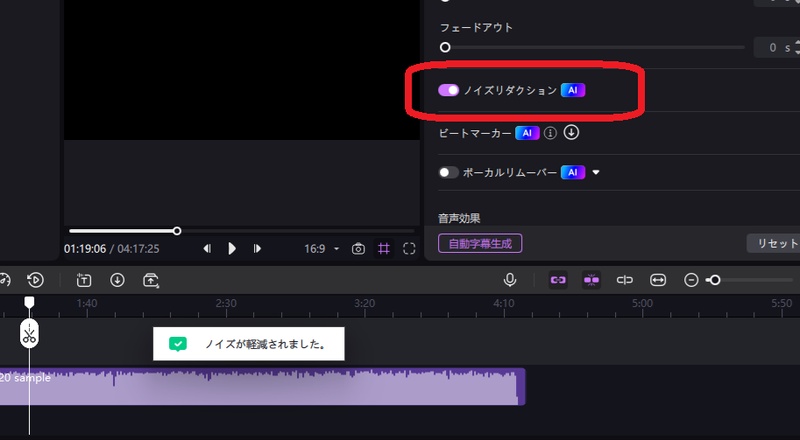800x440 pixels.
Task: Take a snapshot with the camera icon
Action: click(x=358, y=249)
